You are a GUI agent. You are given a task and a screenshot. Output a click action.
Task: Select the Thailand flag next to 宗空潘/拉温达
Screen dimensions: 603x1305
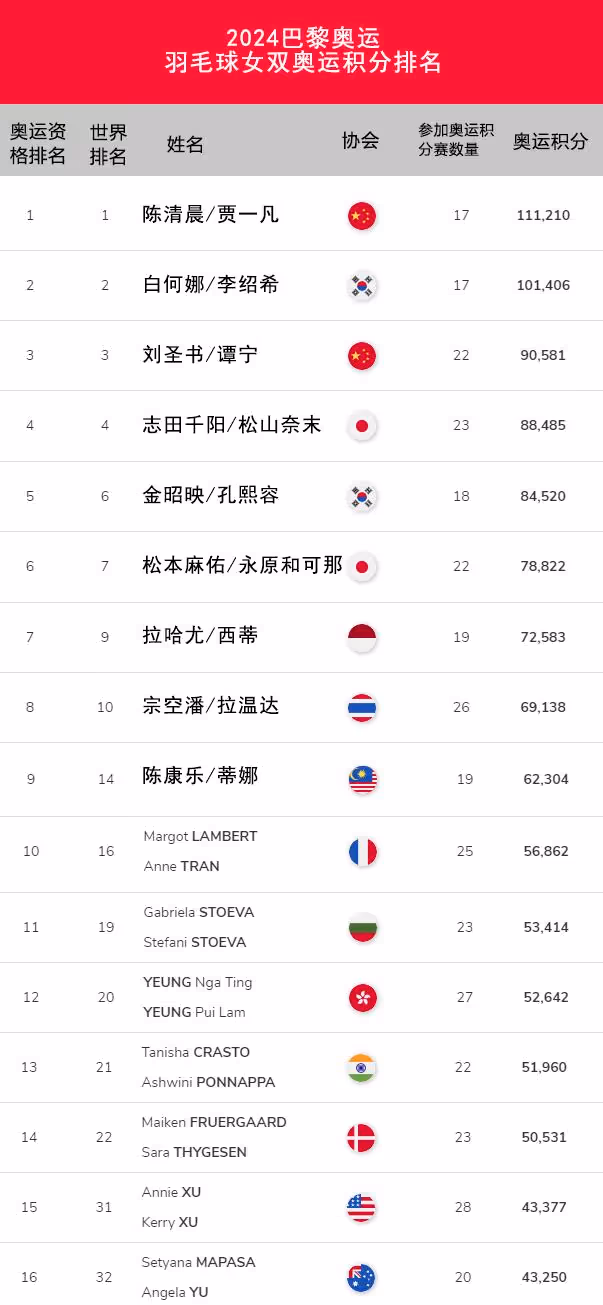click(361, 707)
